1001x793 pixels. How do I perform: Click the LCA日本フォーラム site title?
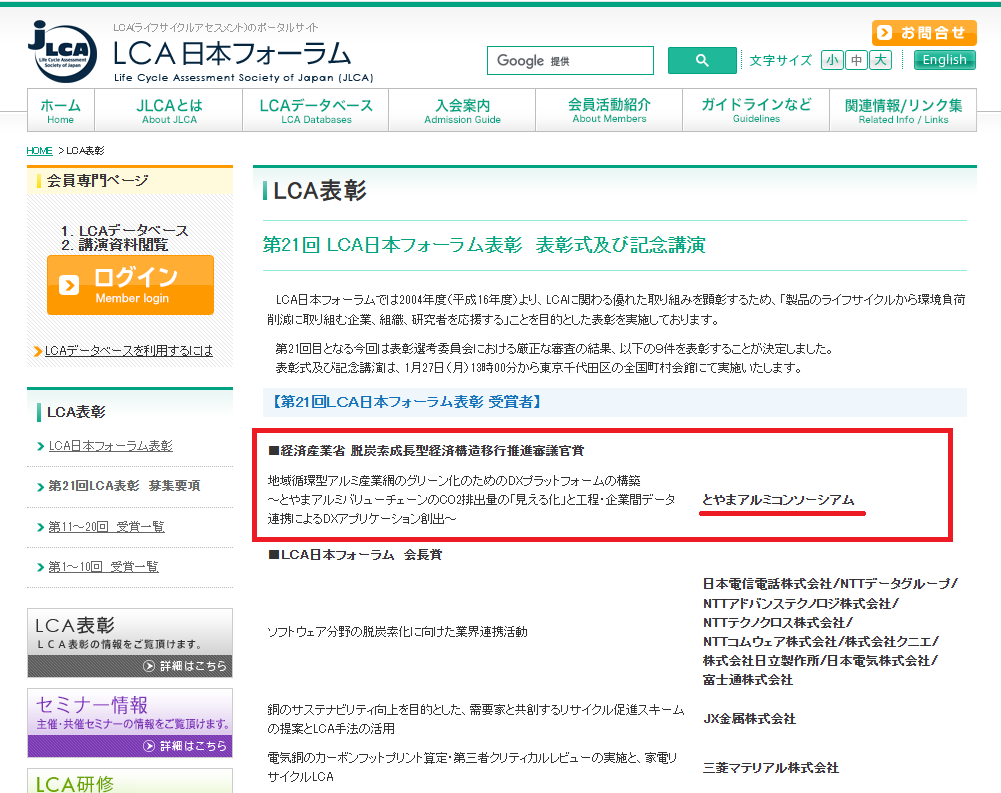[232, 54]
